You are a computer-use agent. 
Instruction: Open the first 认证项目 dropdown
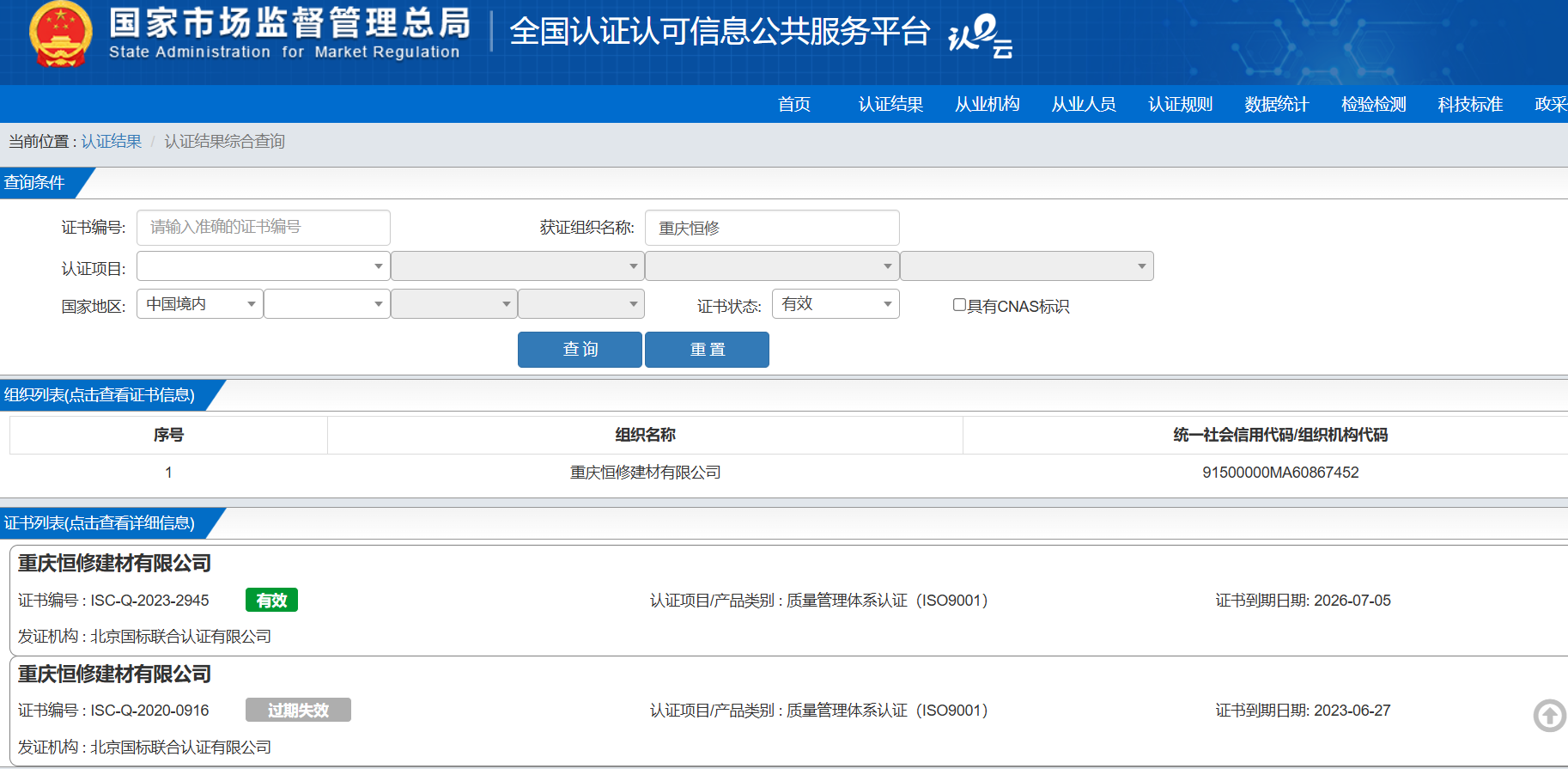[263, 266]
